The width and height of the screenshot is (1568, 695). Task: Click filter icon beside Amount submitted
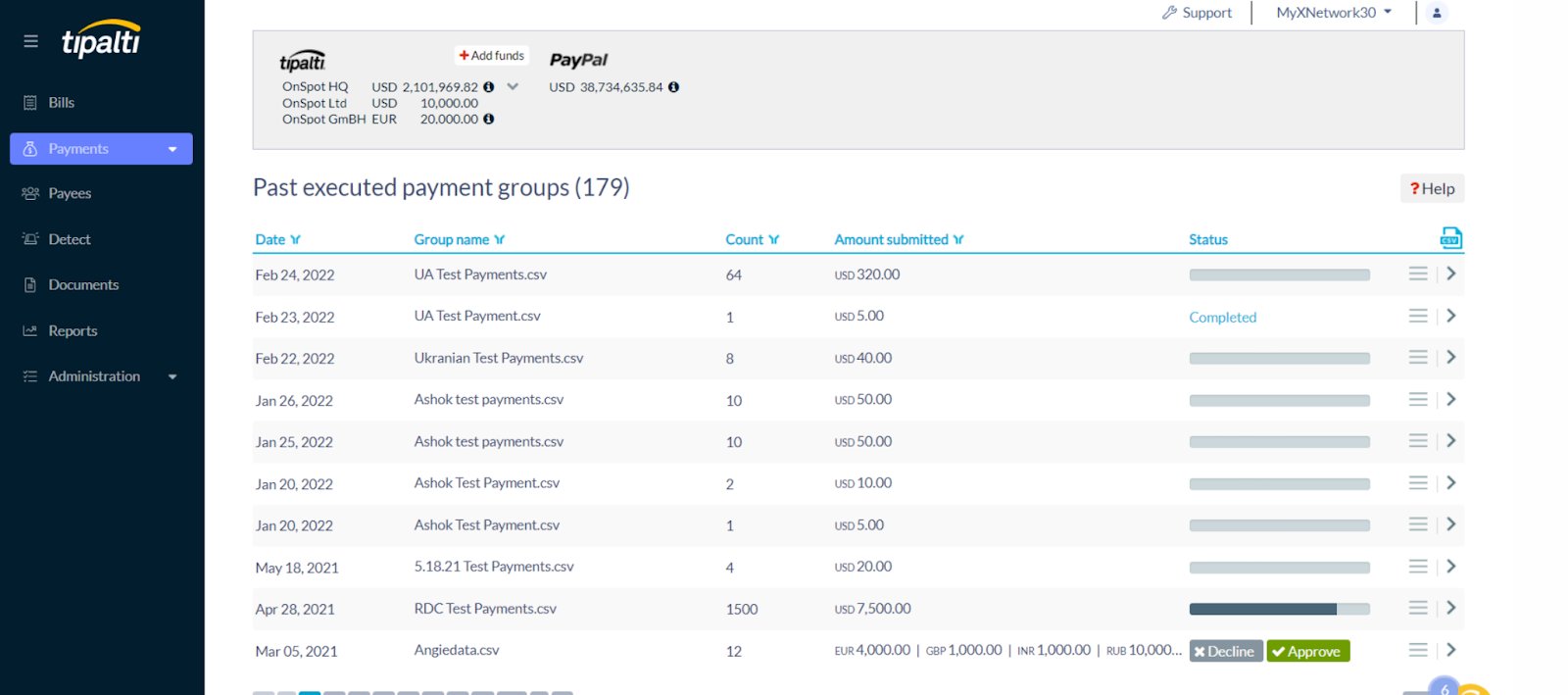[x=958, y=240]
